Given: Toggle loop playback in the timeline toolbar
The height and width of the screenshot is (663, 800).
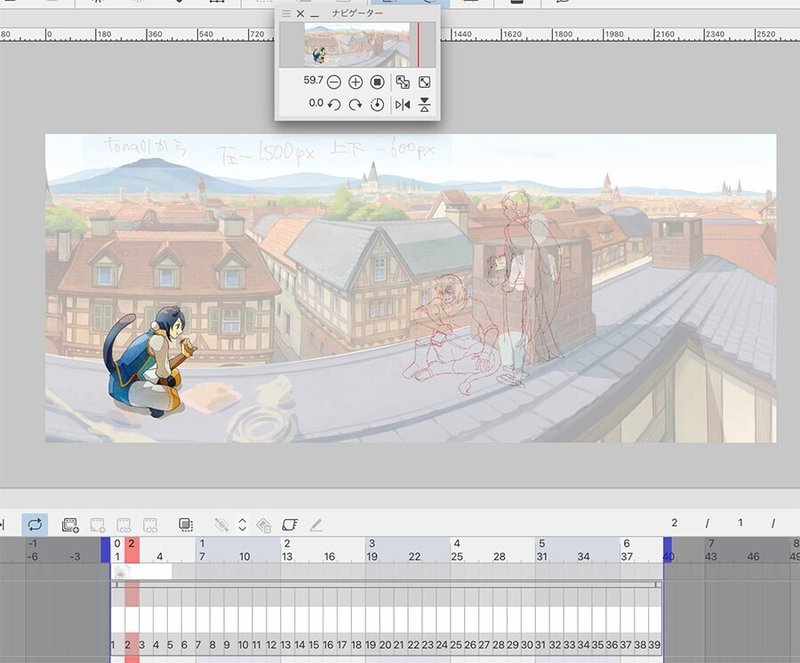Looking at the screenshot, I should tap(35, 524).
